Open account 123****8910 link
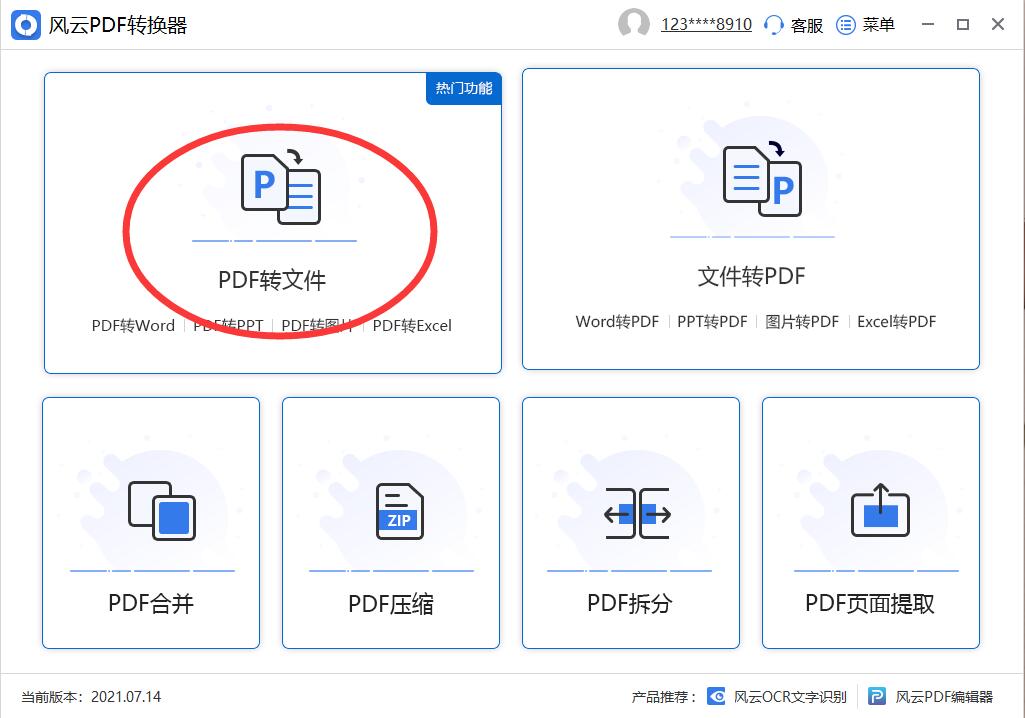The image size is (1025, 718). 706,24
